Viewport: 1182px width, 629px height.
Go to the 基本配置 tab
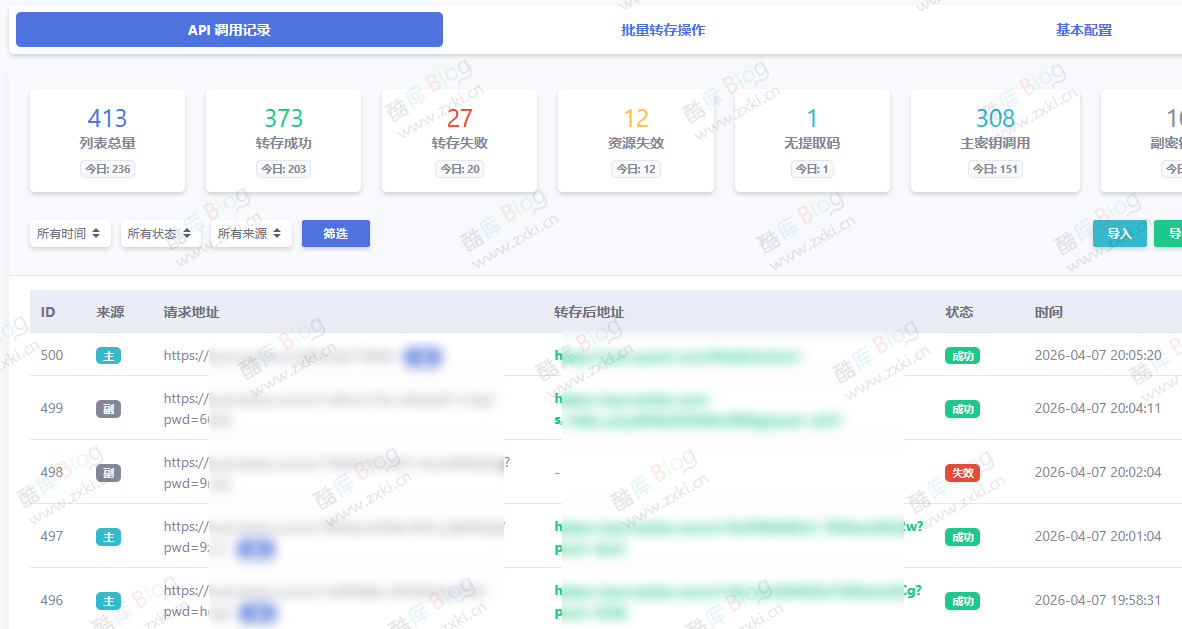(x=1083, y=30)
